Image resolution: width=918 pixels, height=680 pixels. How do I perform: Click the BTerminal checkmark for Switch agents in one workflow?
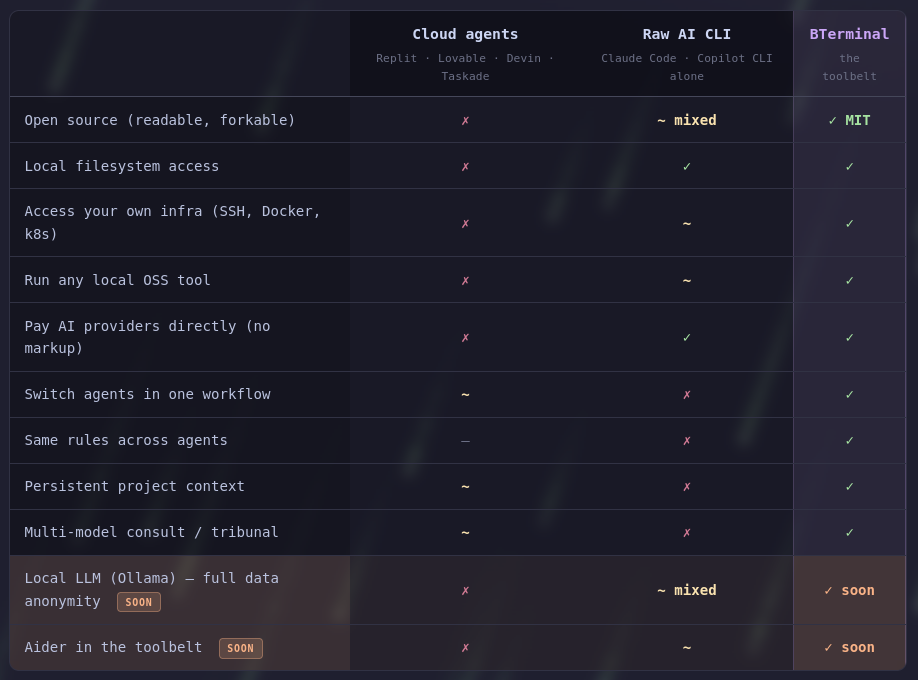pyautogui.click(x=849, y=395)
